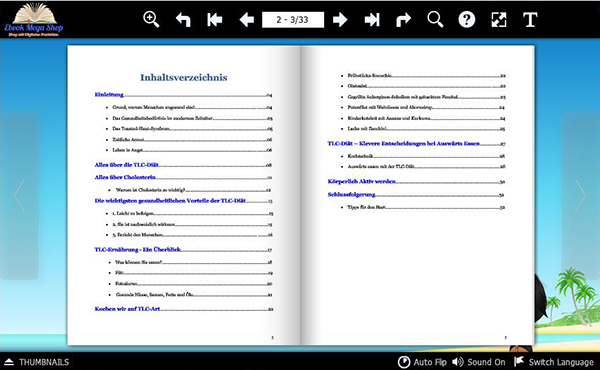Click the page number field
Image resolution: width=600 pixels, height=370 pixels.
[x=293, y=20]
